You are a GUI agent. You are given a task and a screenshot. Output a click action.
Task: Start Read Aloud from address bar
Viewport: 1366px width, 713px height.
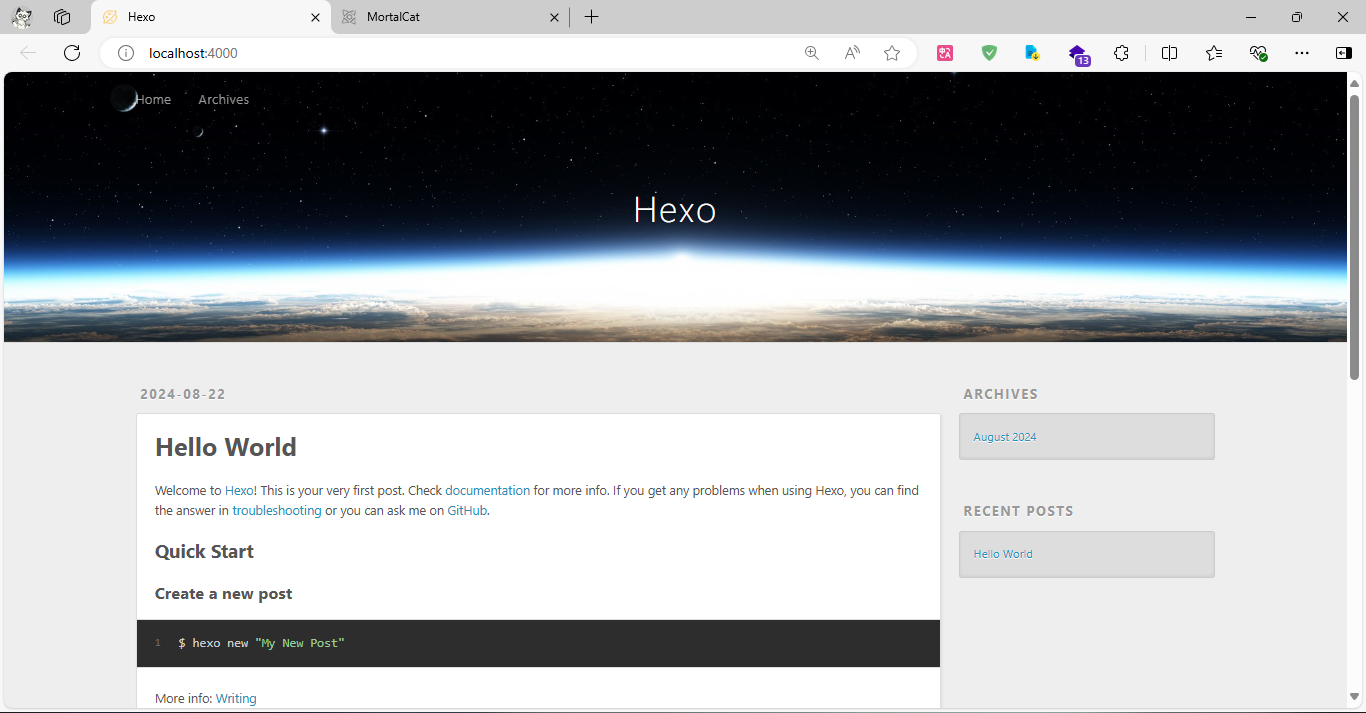(x=852, y=53)
